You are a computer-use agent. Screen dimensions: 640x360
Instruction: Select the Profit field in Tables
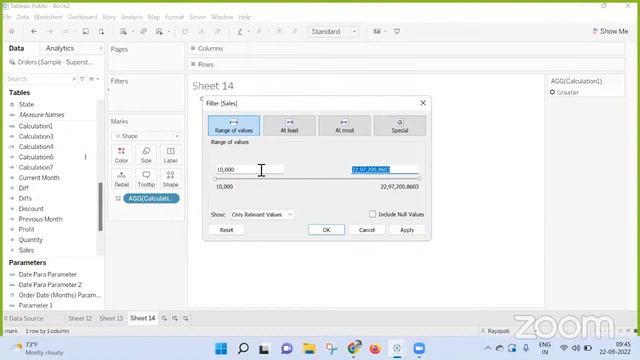(27, 229)
